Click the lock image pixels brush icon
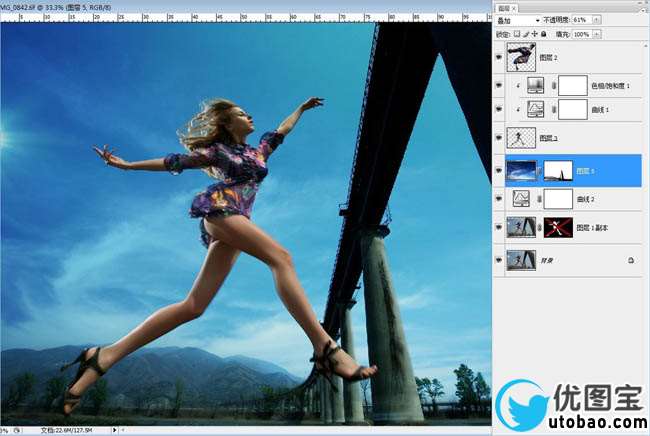This screenshot has width=650, height=436. click(525, 34)
